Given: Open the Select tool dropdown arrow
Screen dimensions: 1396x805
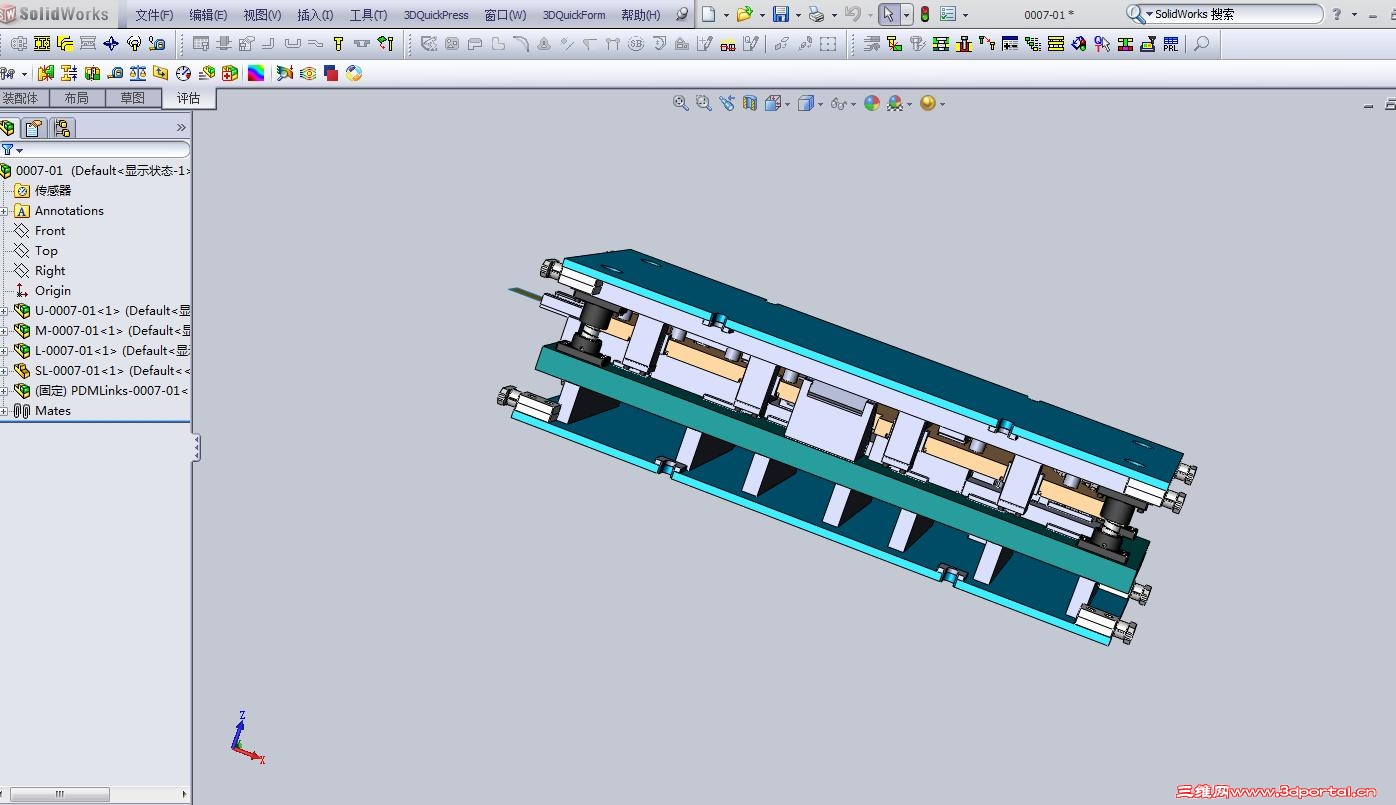Looking at the screenshot, I should tap(906, 15).
